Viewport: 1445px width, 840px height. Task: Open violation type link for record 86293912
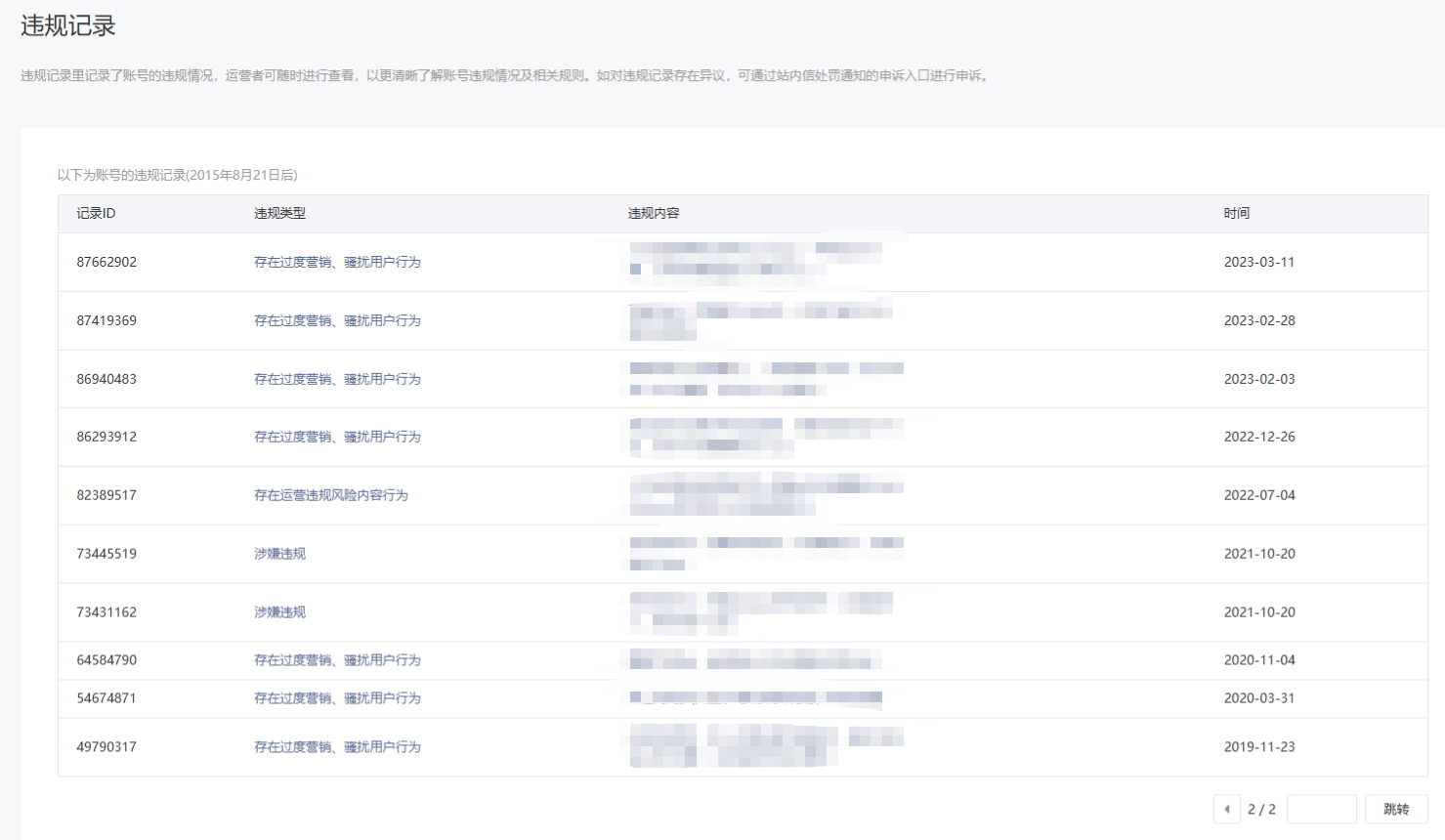pyautogui.click(x=337, y=437)
